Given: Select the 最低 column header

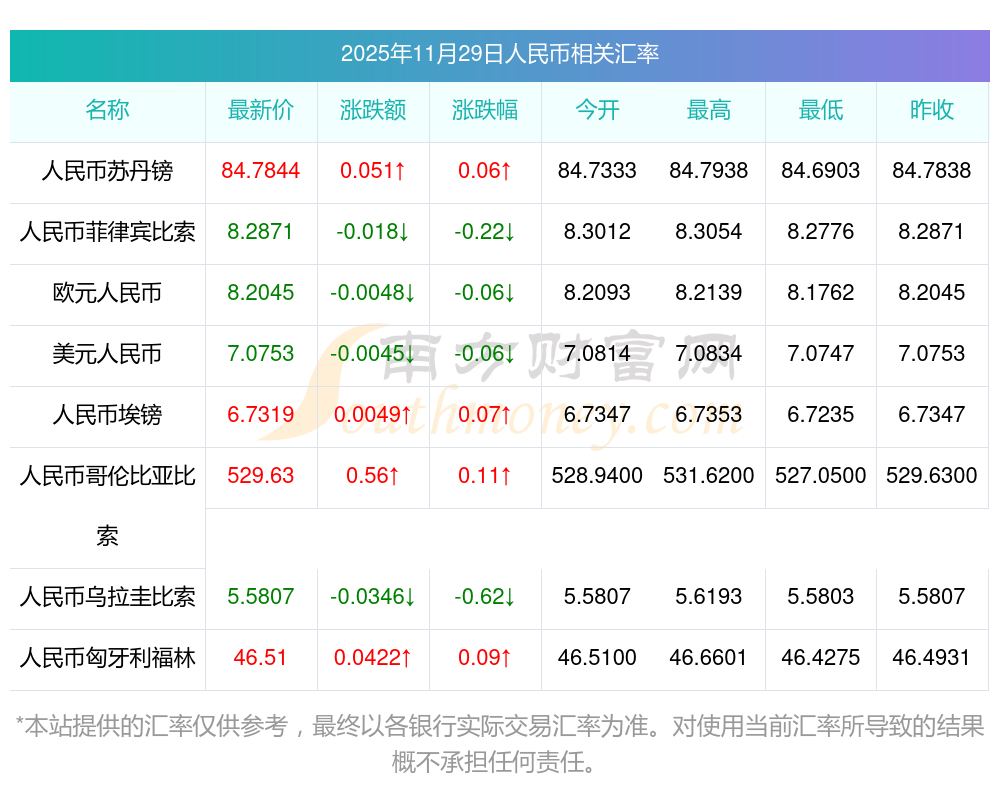Looking at the screenshot, I should tap(820, 110).
